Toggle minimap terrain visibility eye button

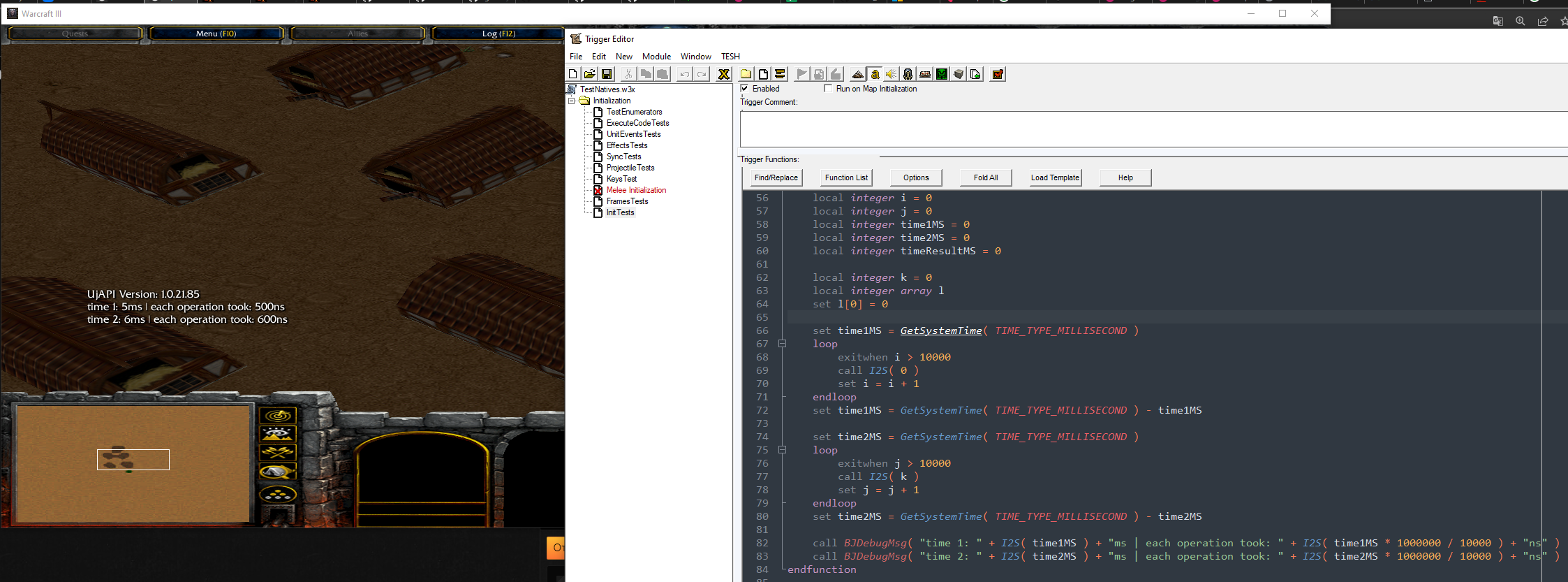pyautogui.click(x=278, y=435)
